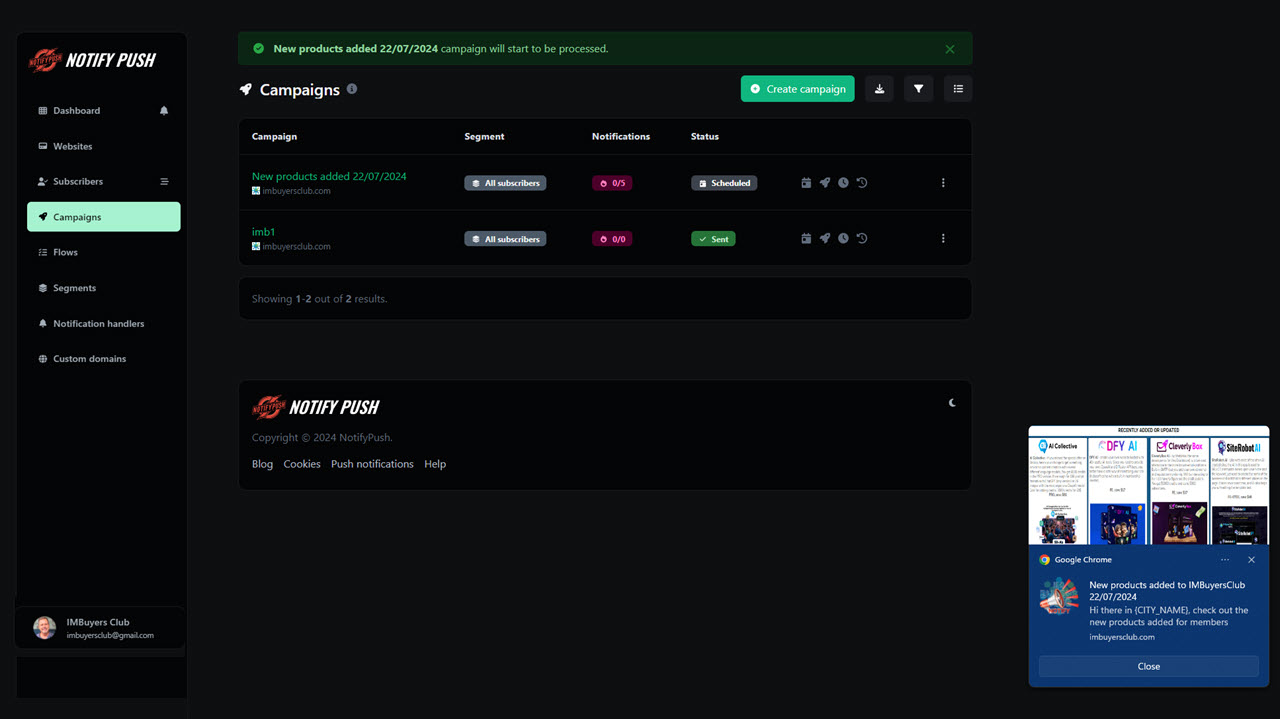Click the notification title New products added to IMBuyersClub
This screenshot has height=719, width=1280.
click(x=1167, y=591)
